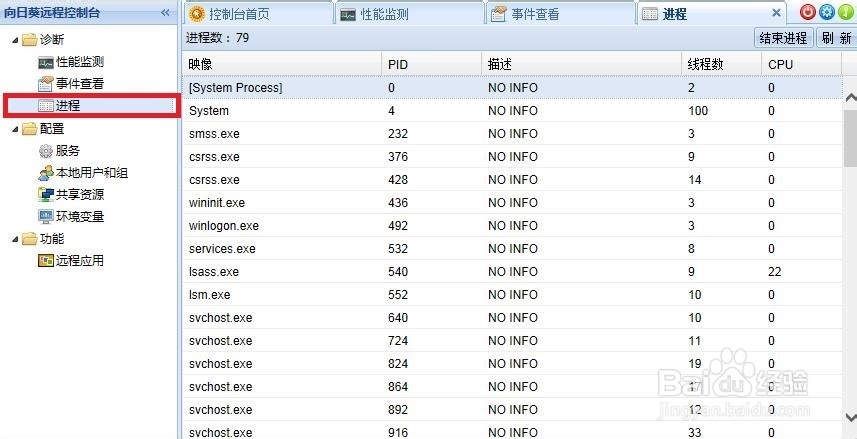Switch to the 性能监测 tab
The height and width of the screenshot is (439, 857).
pyautogui.click(x=409, y=14)
